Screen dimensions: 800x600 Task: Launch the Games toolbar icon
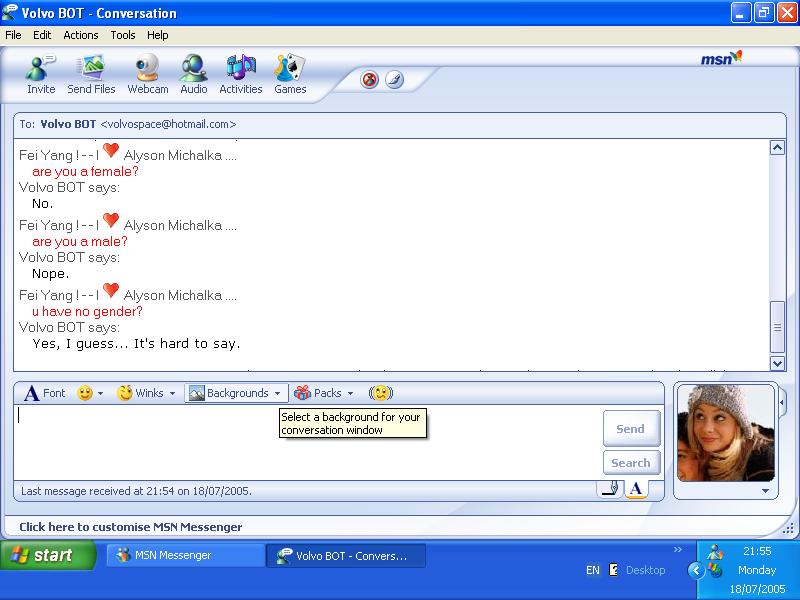click(x=290, y=74)
